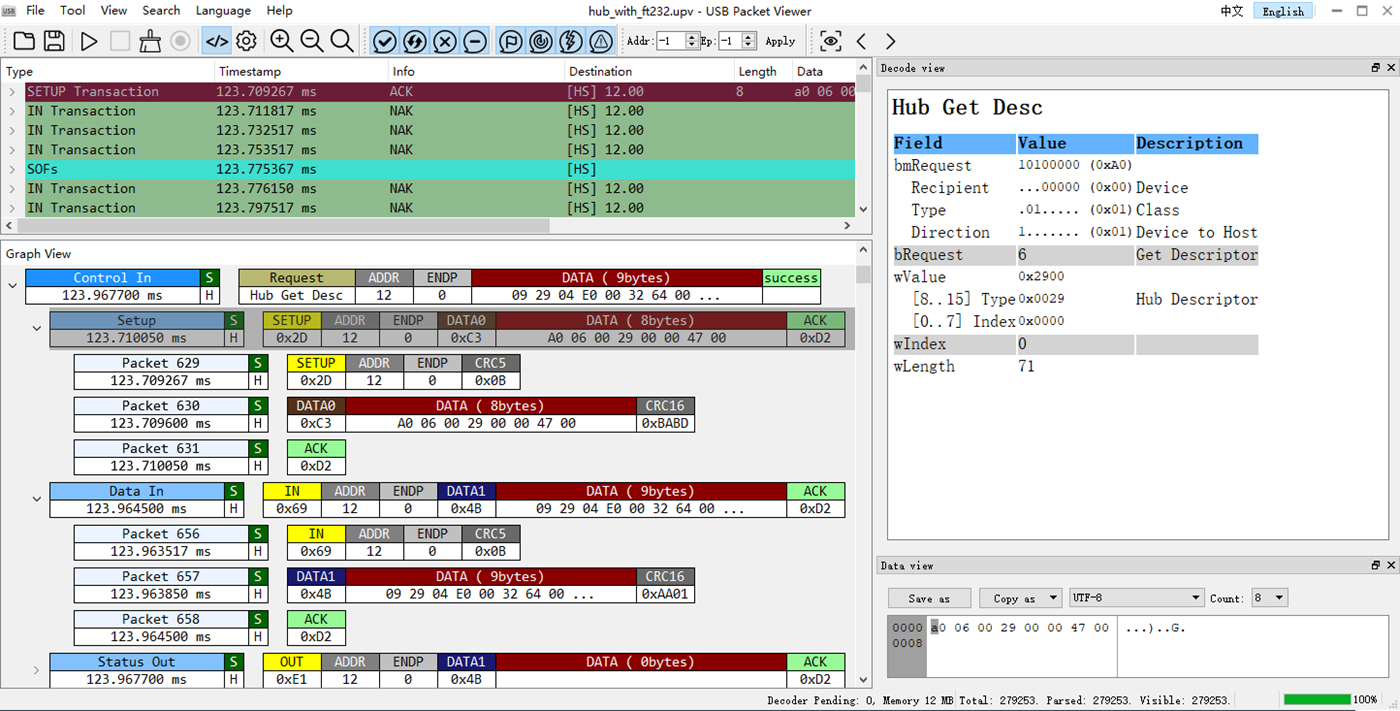Toggle the code view </> button
1400x711 pixels.
(216, 41)
